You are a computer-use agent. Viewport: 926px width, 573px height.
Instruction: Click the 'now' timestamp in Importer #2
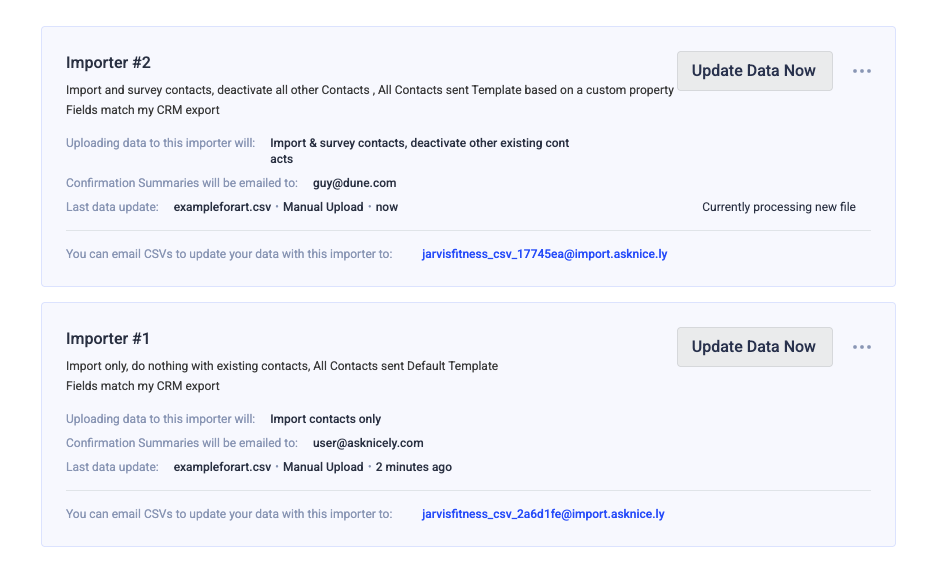point(387,207)
